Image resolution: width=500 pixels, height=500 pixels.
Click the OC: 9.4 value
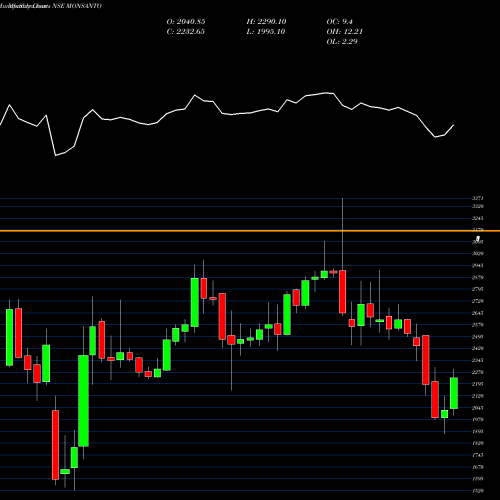pyautogui.click(x=339, y=22)
